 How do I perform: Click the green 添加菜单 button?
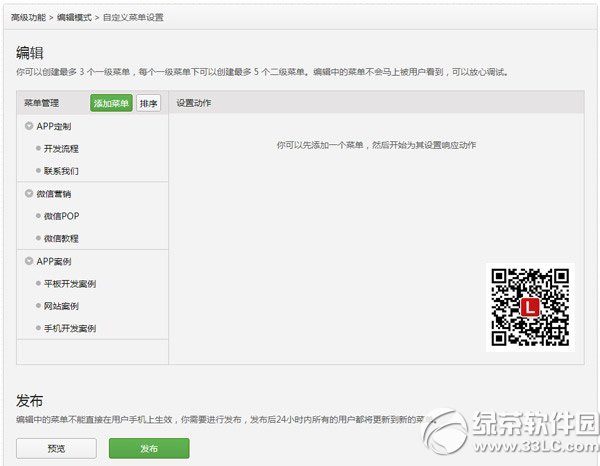(x=111, y=103)
